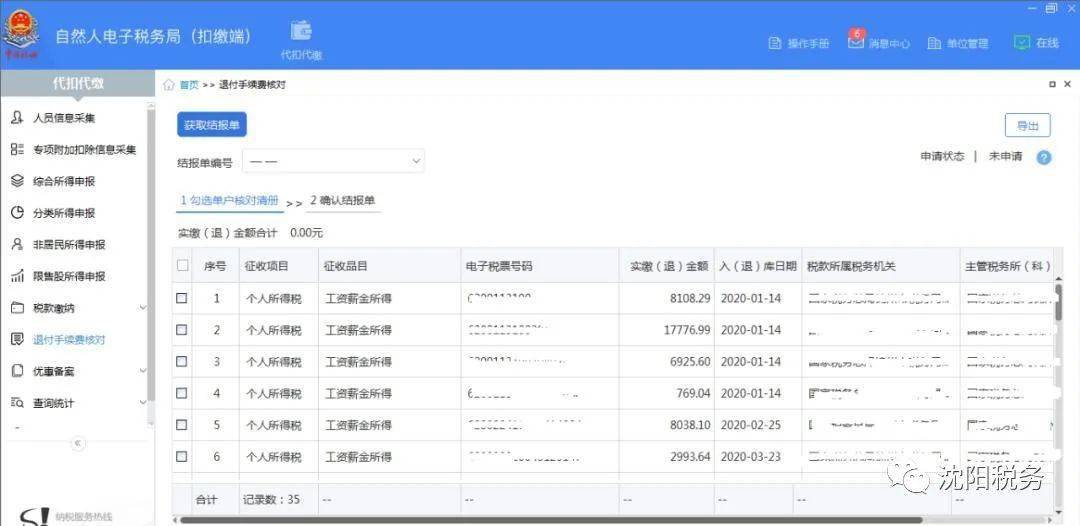Toggle the select-all checkbox in table header

183,265
